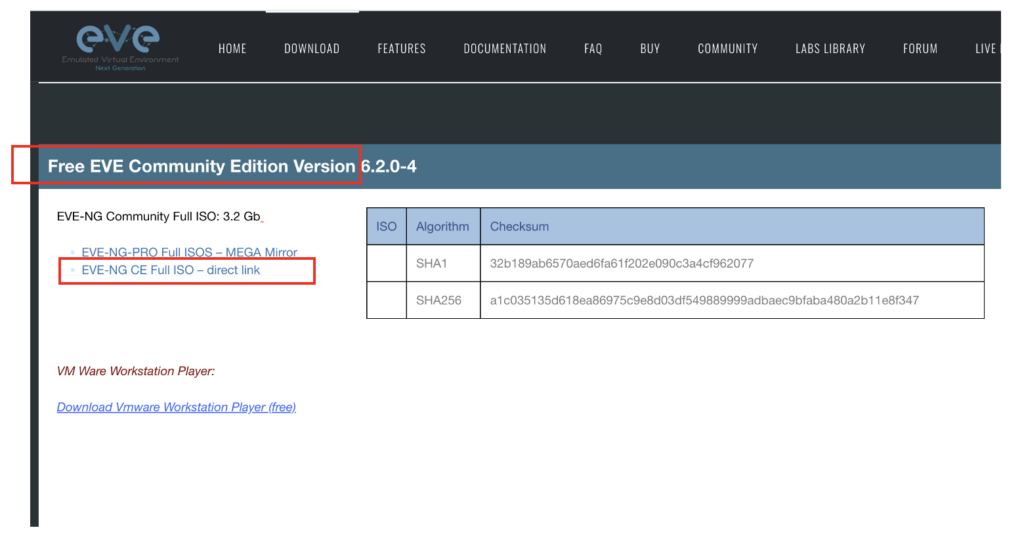Go to the FEATURES page
The image size is (1024, 534).
pos(401,48)
